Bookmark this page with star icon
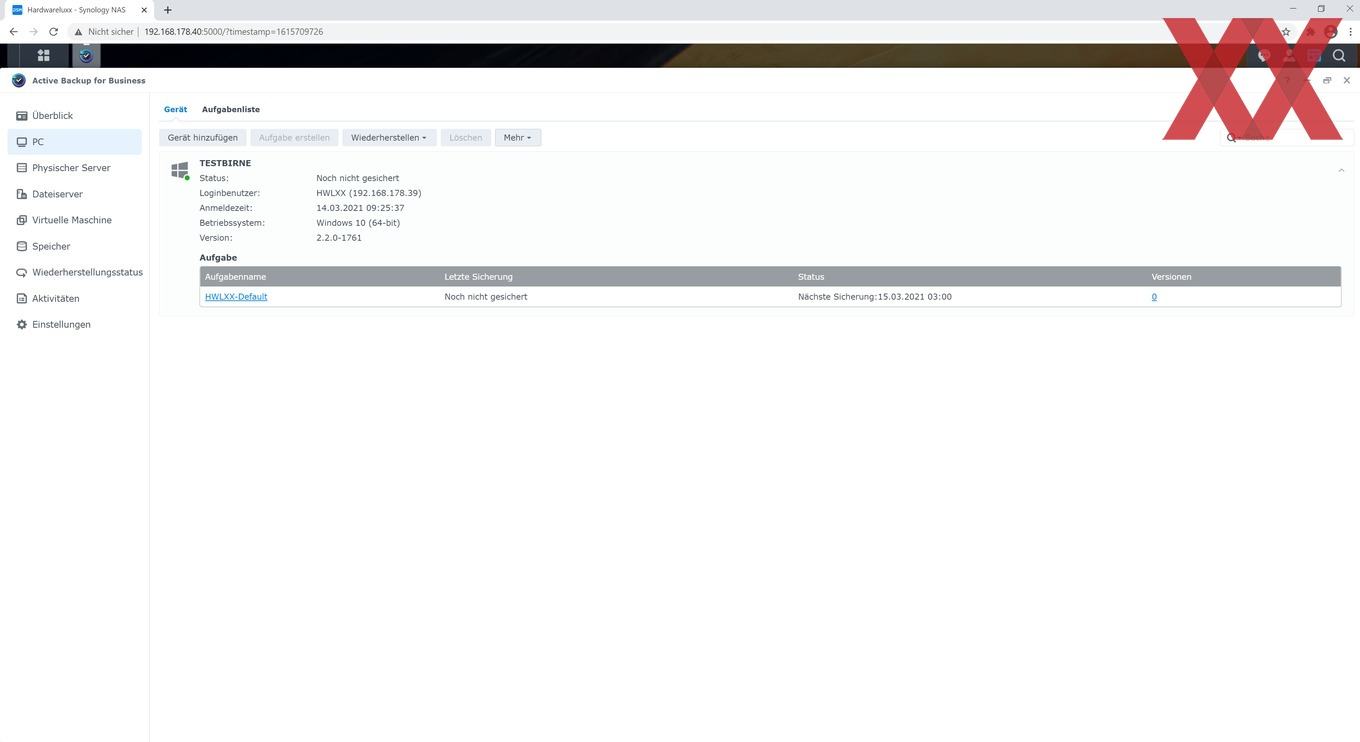Screen dimensions: 1360x742 pos(1286,32)
